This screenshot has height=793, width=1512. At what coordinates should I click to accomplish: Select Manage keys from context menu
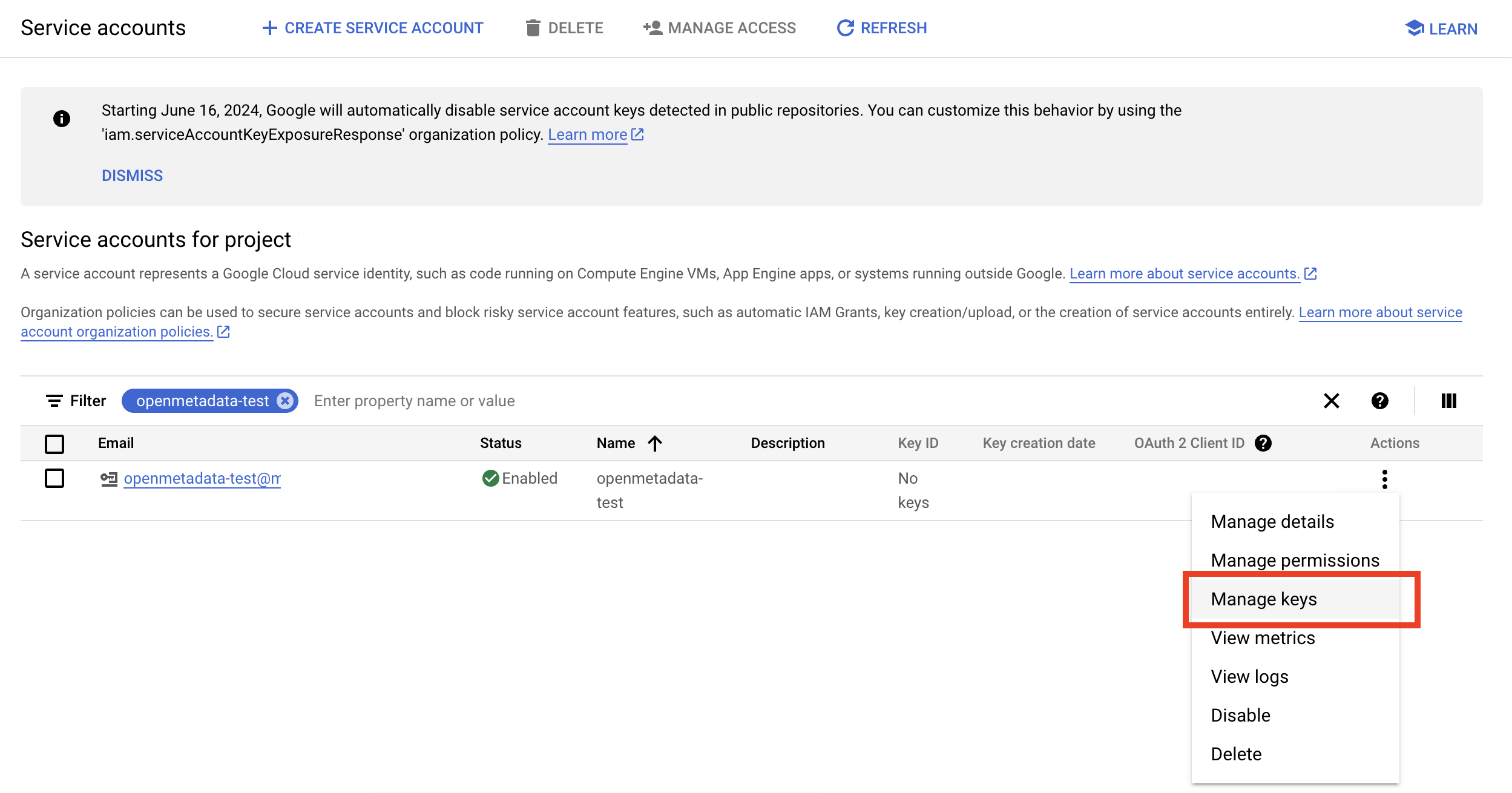[1262, 598]
